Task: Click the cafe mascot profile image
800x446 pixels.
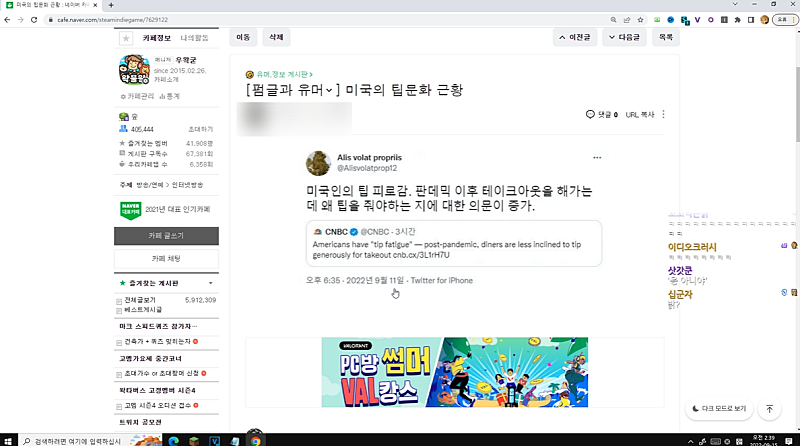Action: (134, 69)
